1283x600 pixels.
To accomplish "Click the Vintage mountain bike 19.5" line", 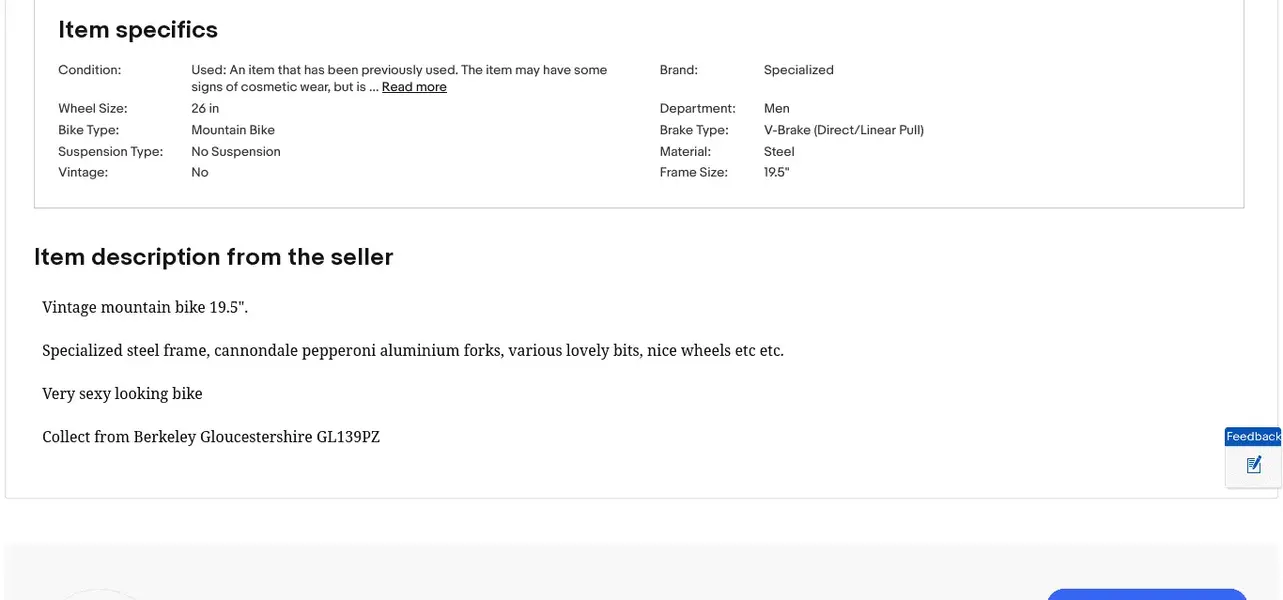I will click(145, 307).
